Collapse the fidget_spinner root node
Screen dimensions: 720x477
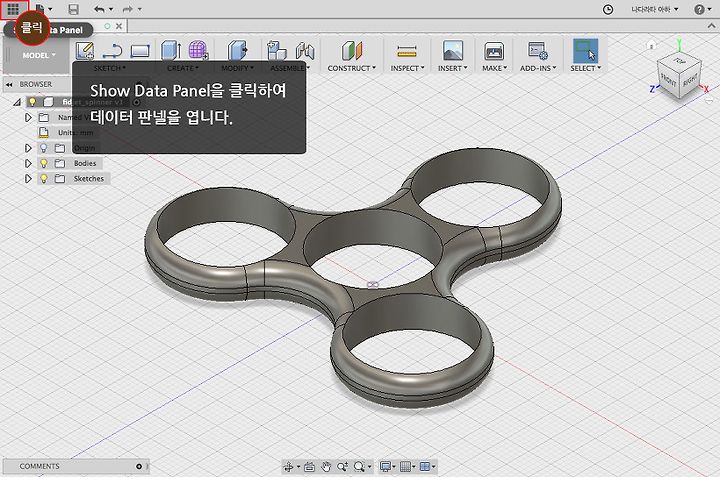click(x=17, y=102)
